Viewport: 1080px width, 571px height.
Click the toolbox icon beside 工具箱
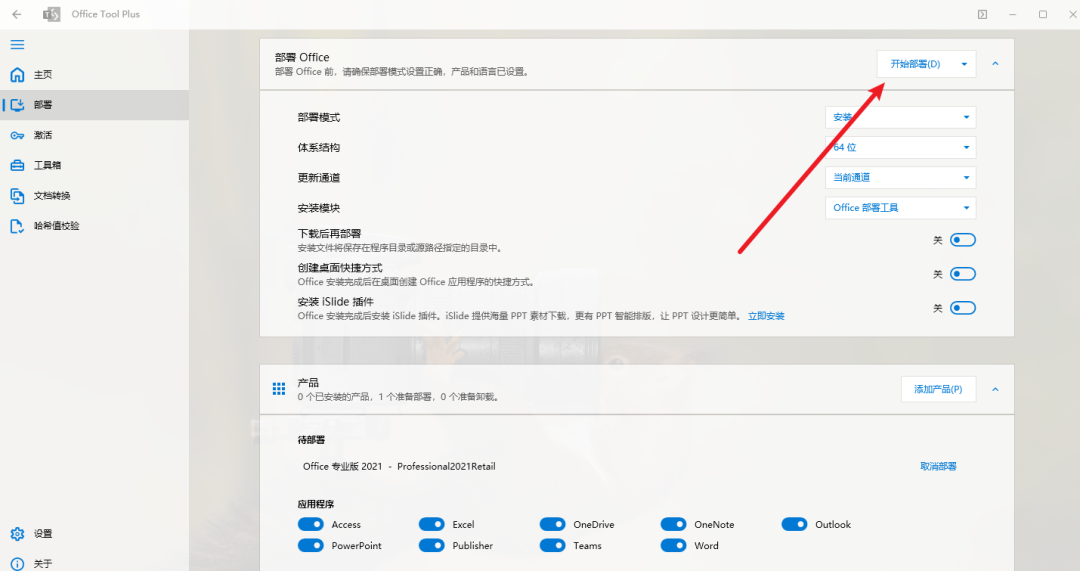point(17,165)
